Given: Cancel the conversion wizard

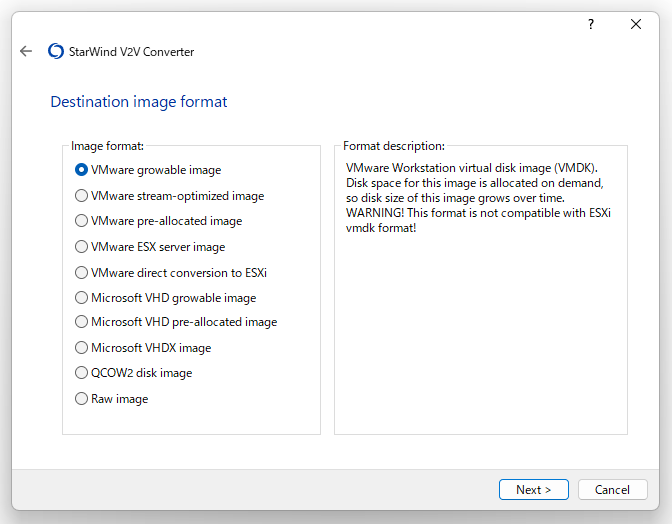Looking at the screenshot, I should pyautogui.click(x=612, y=489).
